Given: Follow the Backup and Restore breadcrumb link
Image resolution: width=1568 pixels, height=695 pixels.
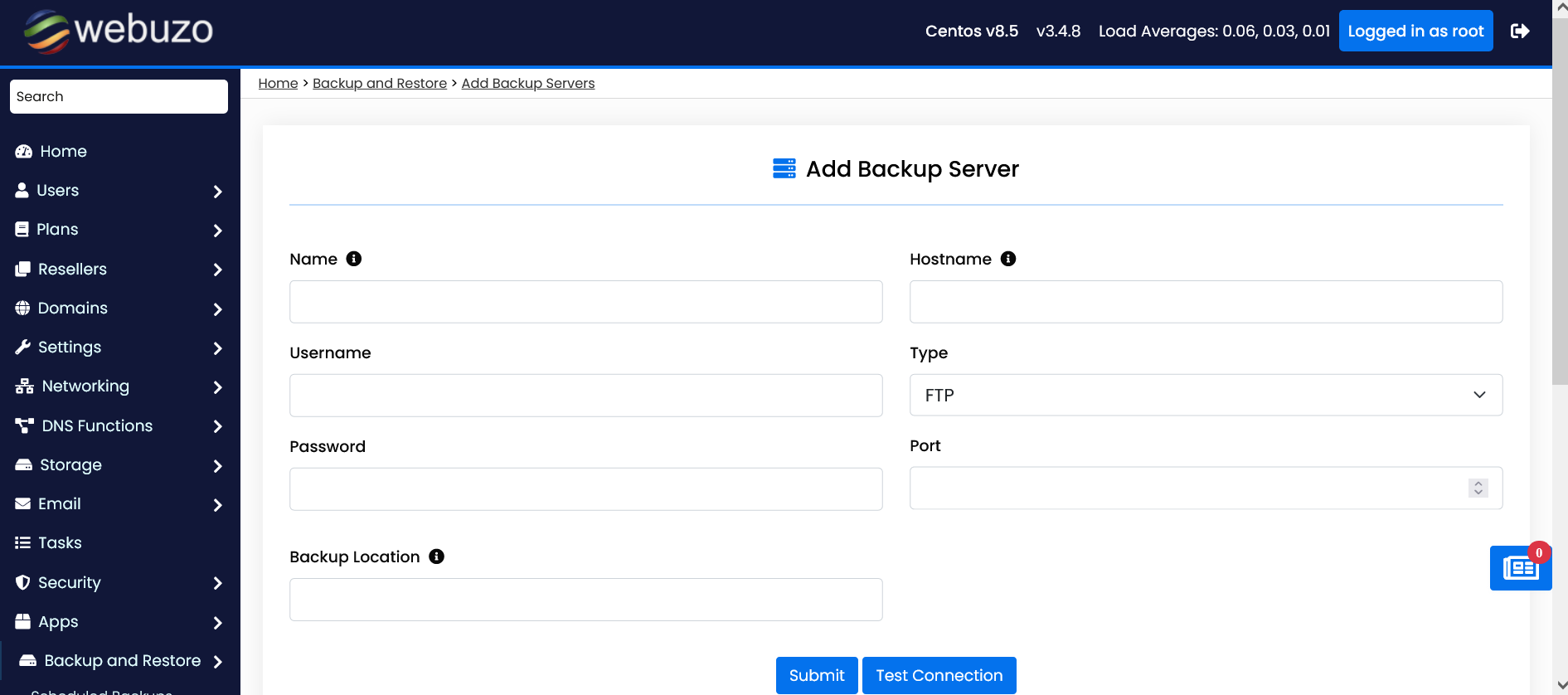Looking at the screenshot, I should [x=379, y=83].
